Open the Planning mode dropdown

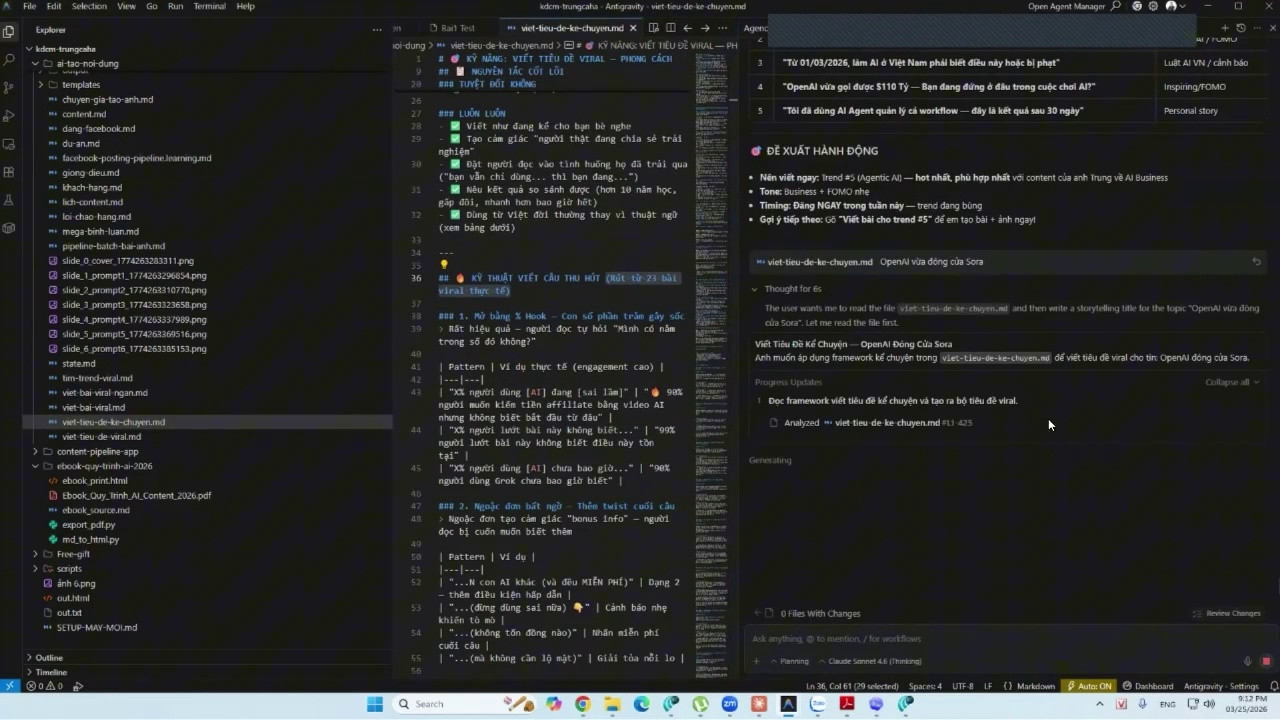tap(788, 661)
